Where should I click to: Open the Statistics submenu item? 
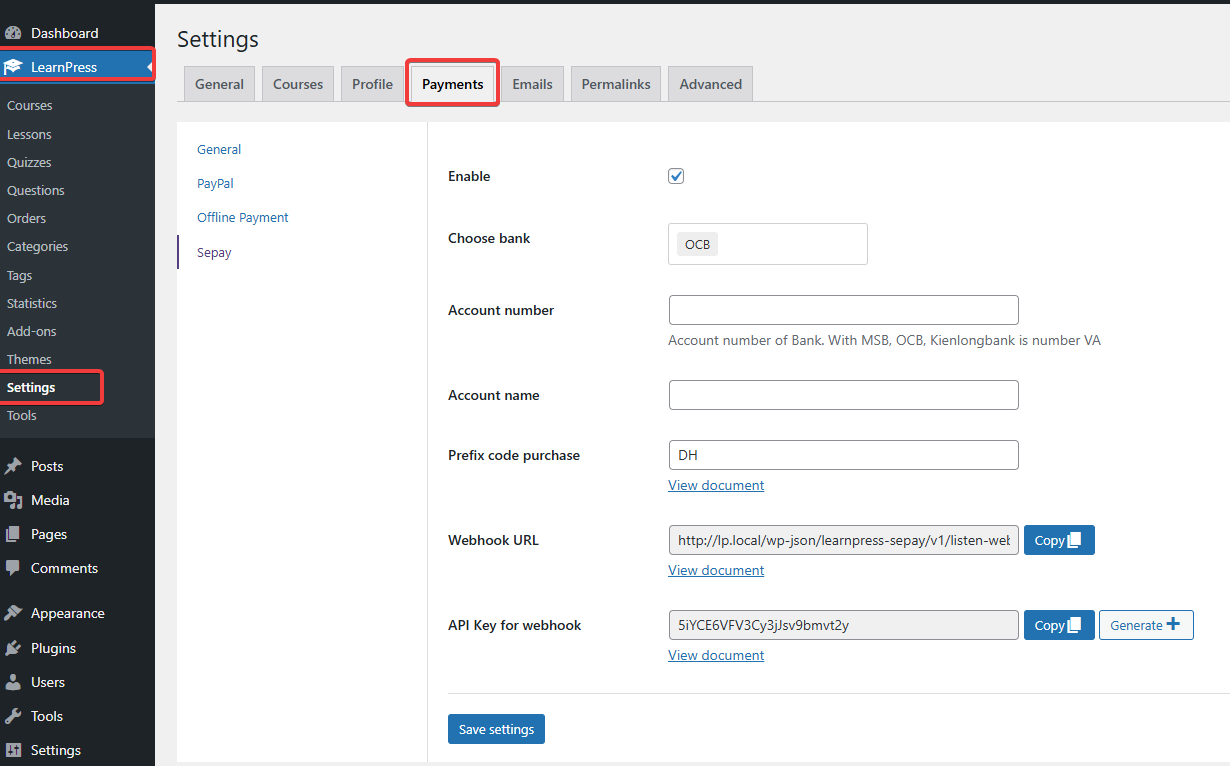click(x=31, y=303)
